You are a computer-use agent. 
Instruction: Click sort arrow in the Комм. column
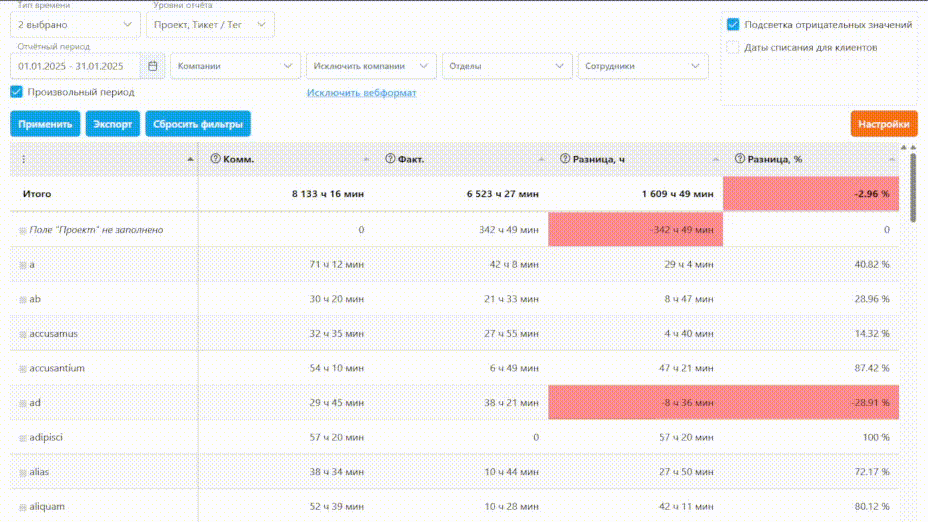(366, 160)
